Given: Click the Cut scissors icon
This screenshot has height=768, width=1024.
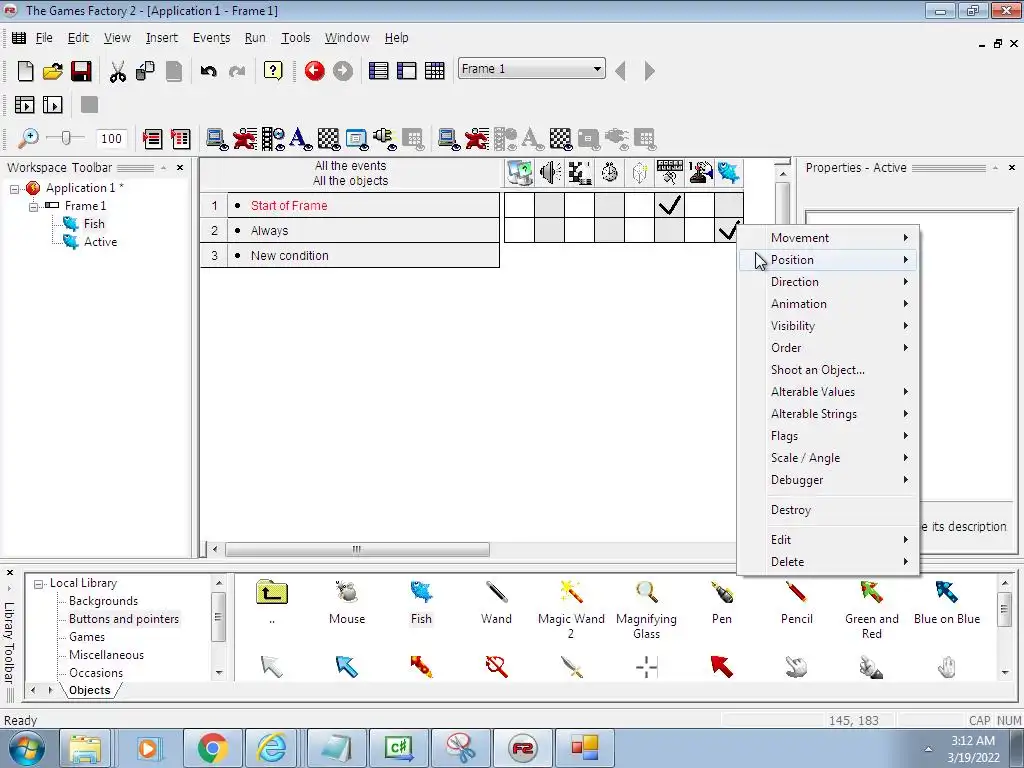Looking at the screenshot, I should pos(118,71).
